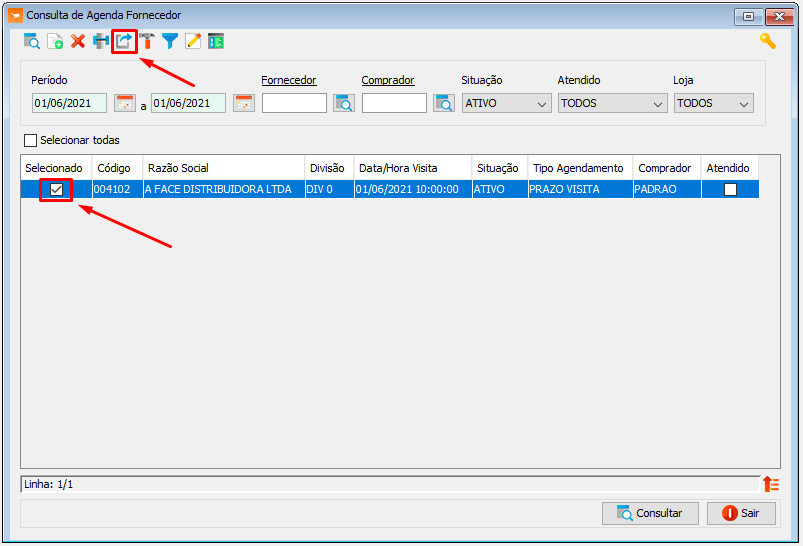803x546 pixels.
Task: Uncheck Selecionado for A FACE DISTRIBUIDORA
Action: (x=56, y=189)
